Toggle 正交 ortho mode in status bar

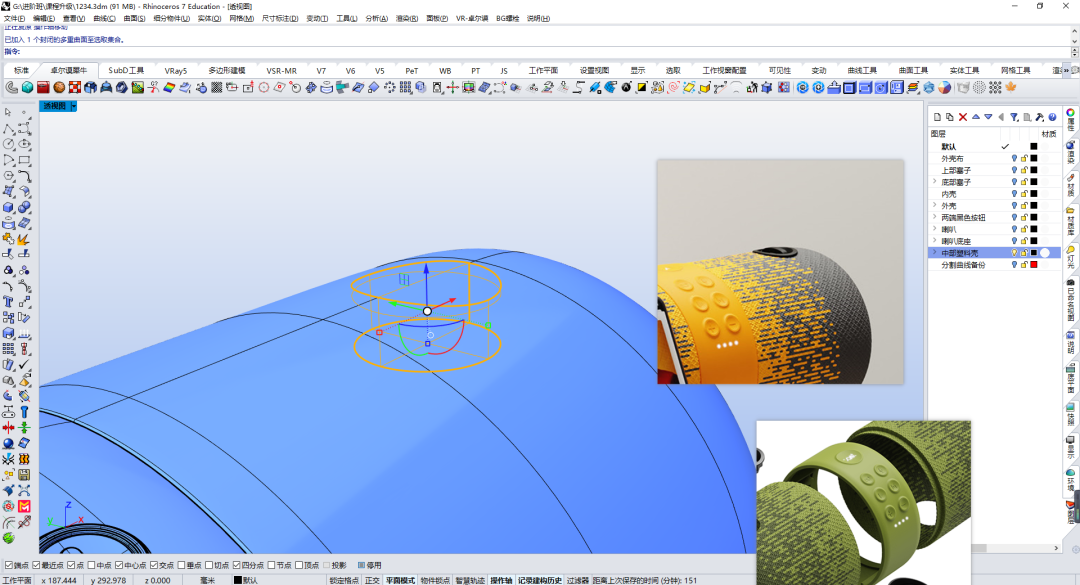(372, 580)
